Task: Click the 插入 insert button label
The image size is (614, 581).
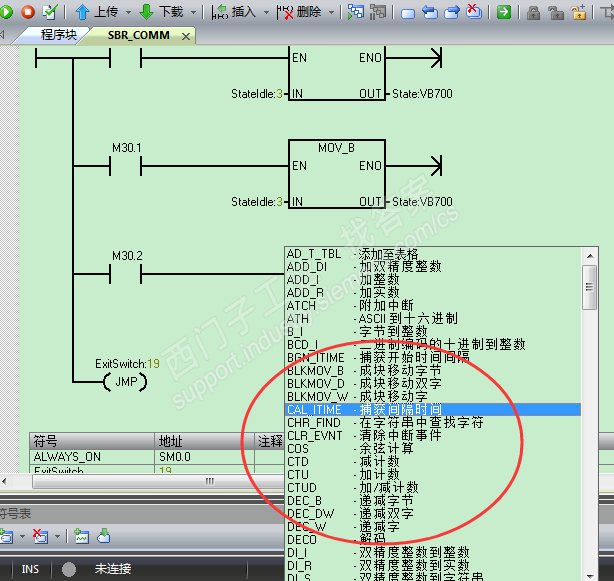Action: click(244, 12)
